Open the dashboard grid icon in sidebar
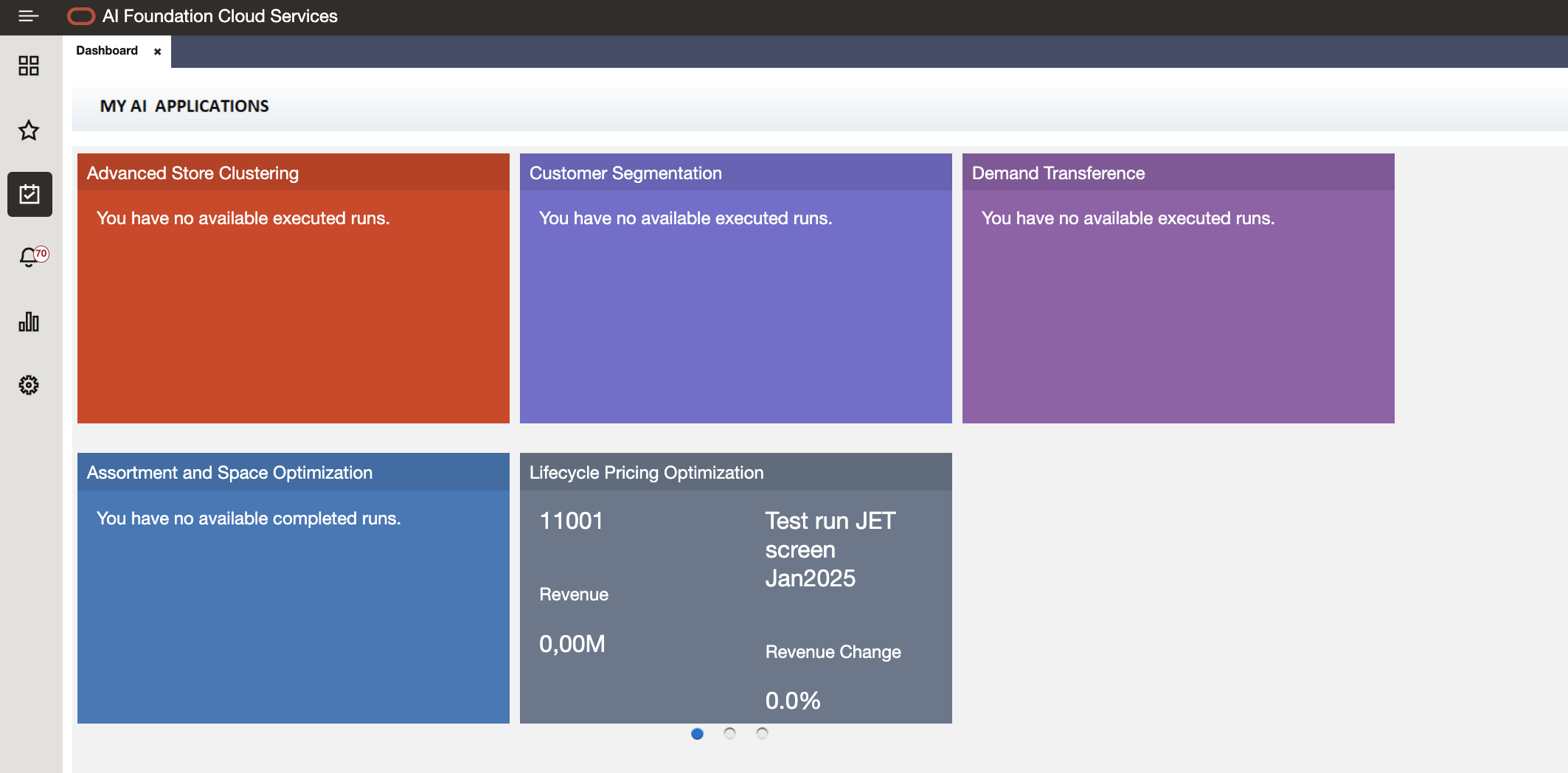Image resolution: width=1568 pixels, height=773 pixels. pyautogui.click(x=29, y=66)
